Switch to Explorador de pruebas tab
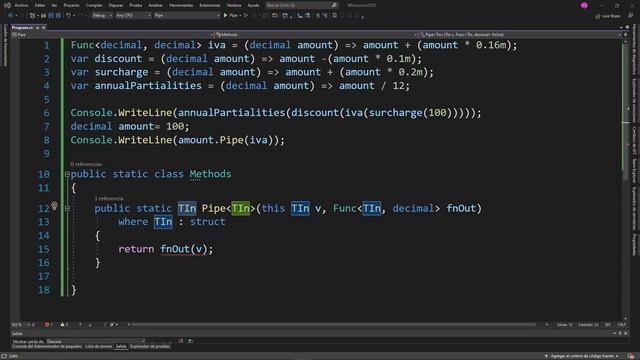The height and width of the screenshot is (360, 640). [150, 347]
